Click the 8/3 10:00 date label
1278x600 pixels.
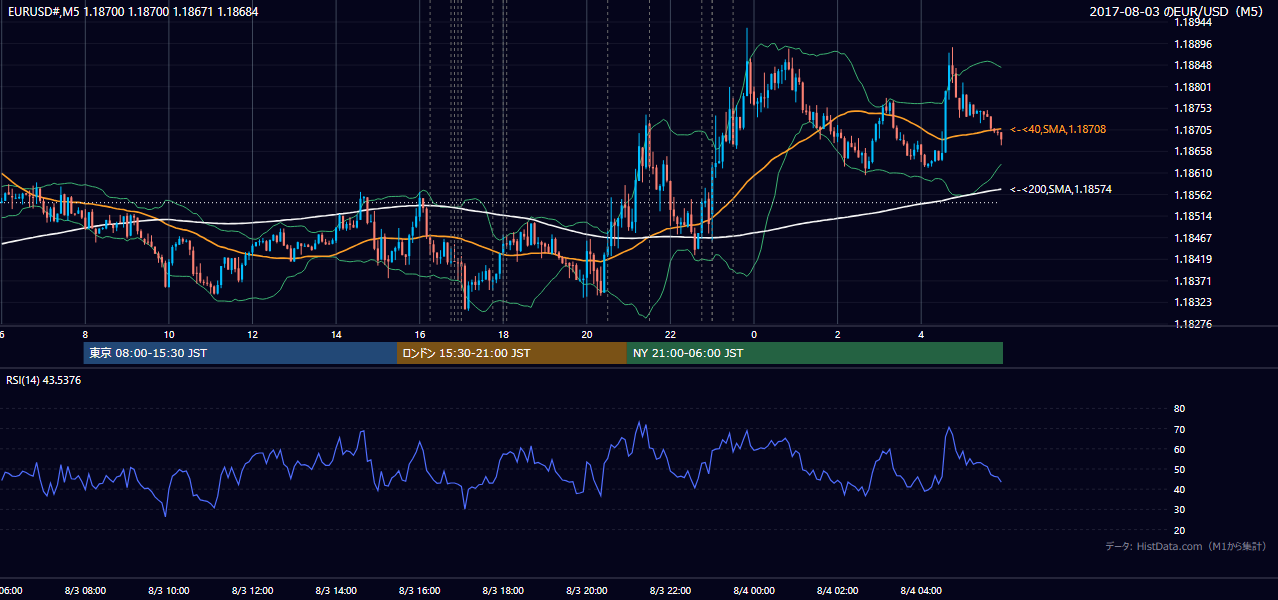[x=169, y=591]
